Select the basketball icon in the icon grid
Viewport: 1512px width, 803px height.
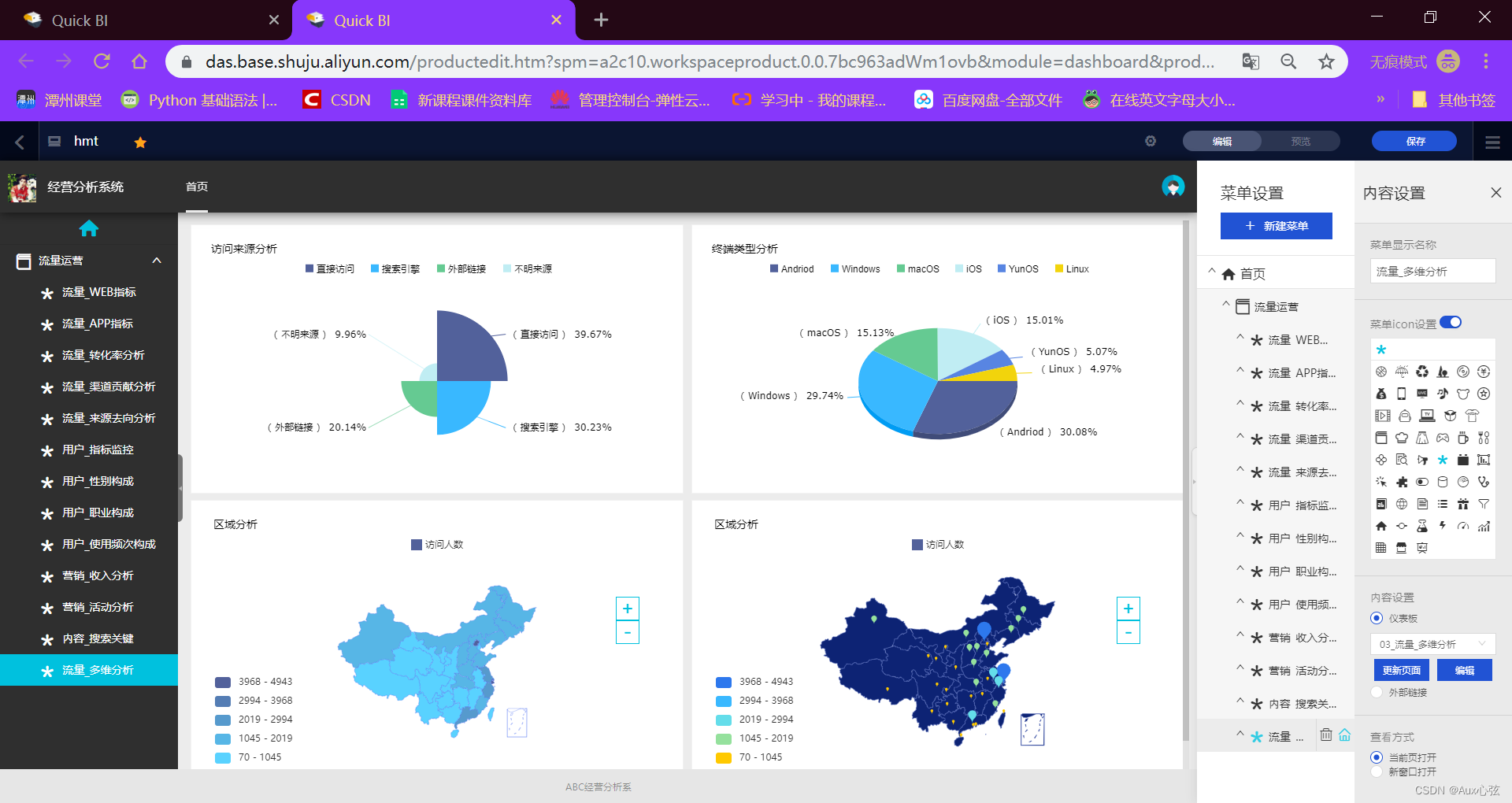click(x=1380, y=372)
